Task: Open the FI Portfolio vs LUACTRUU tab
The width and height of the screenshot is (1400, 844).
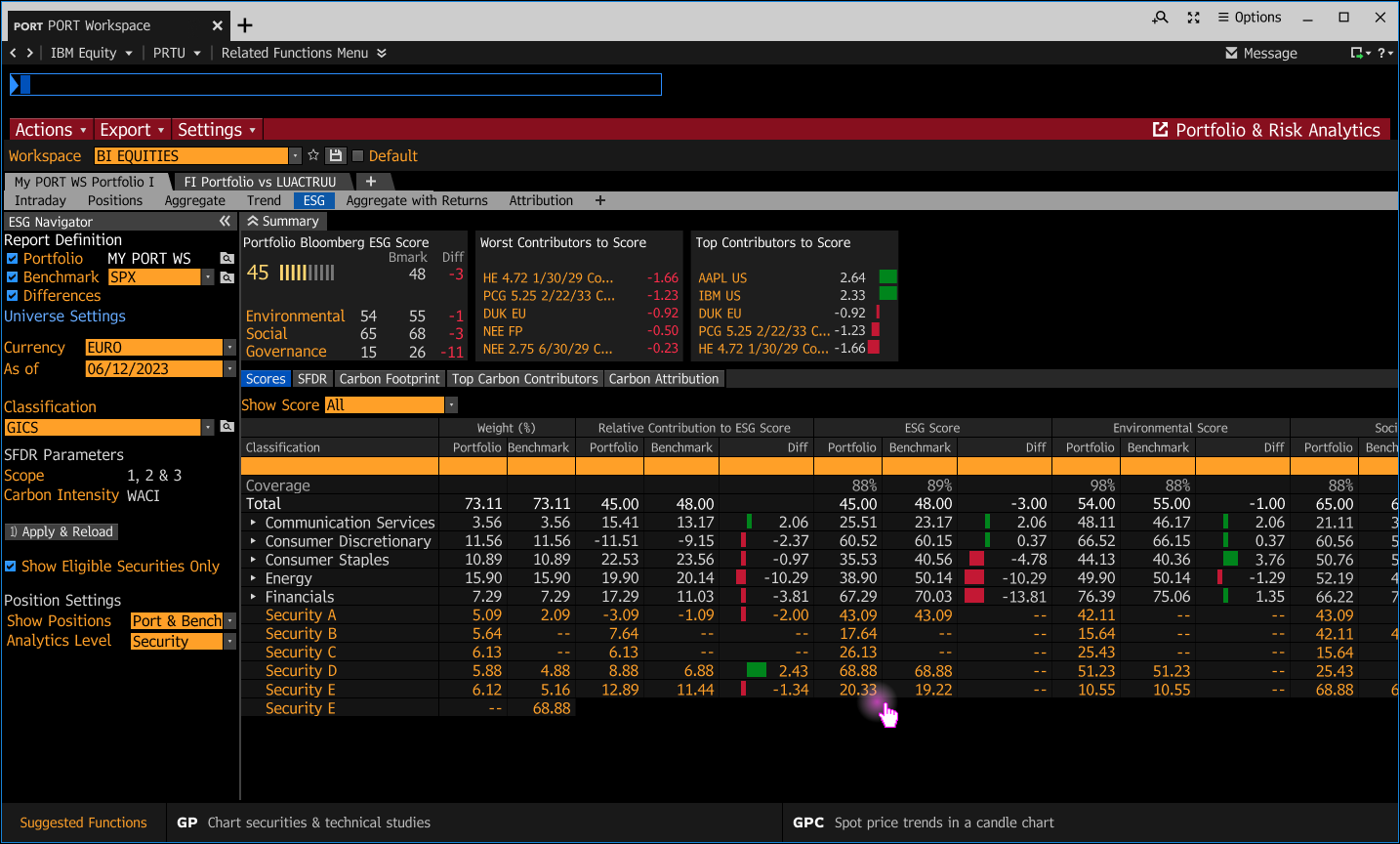Action: 260,182
